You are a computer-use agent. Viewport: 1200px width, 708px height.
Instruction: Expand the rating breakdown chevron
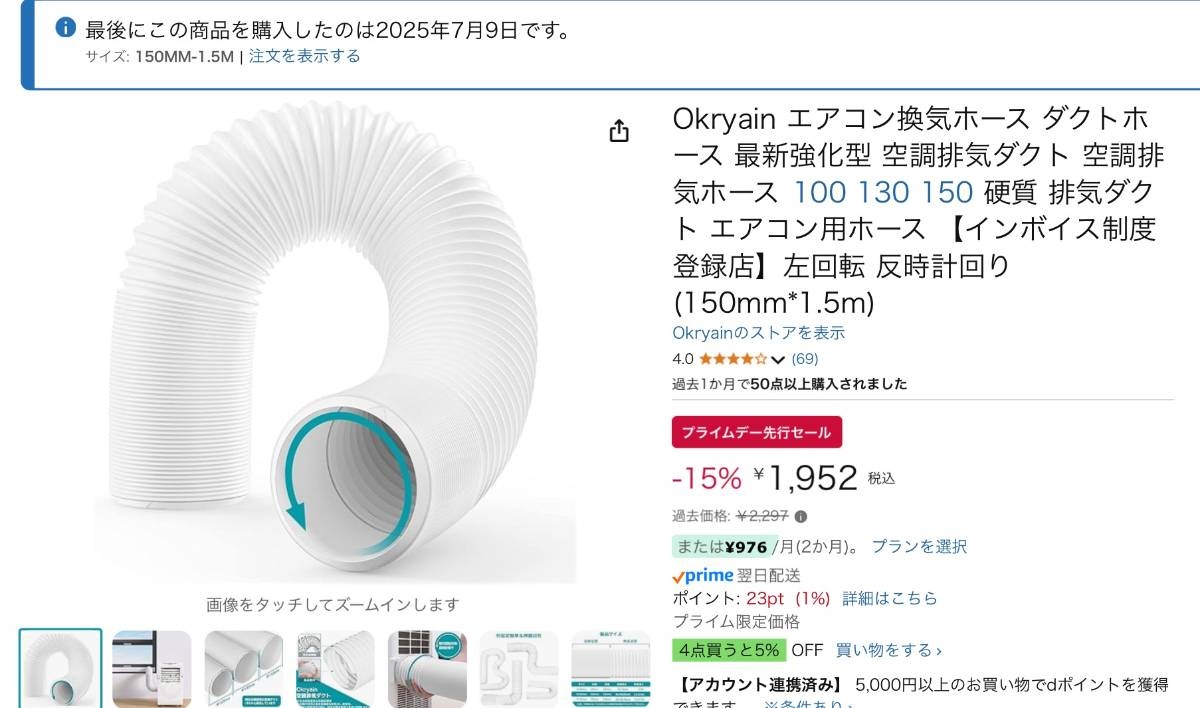779,360
